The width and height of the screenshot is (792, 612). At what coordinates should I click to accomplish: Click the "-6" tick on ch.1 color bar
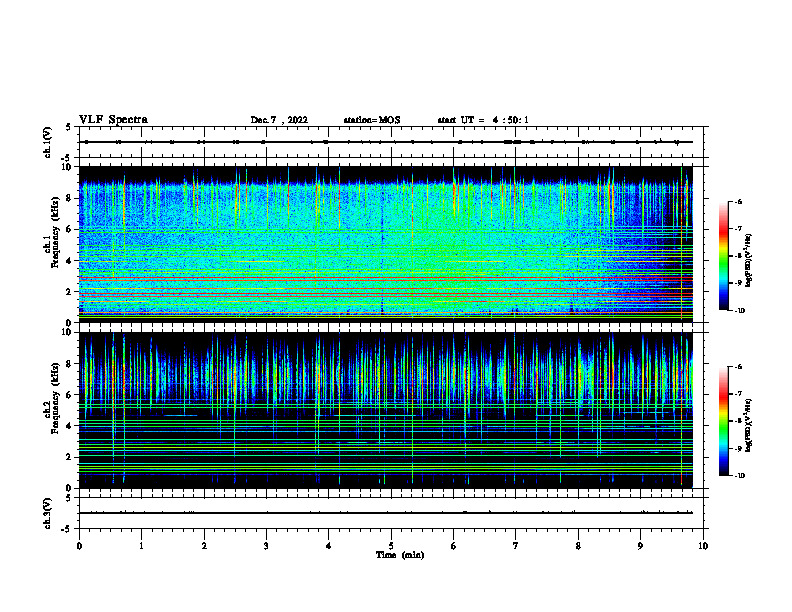(x=739, y=202)
